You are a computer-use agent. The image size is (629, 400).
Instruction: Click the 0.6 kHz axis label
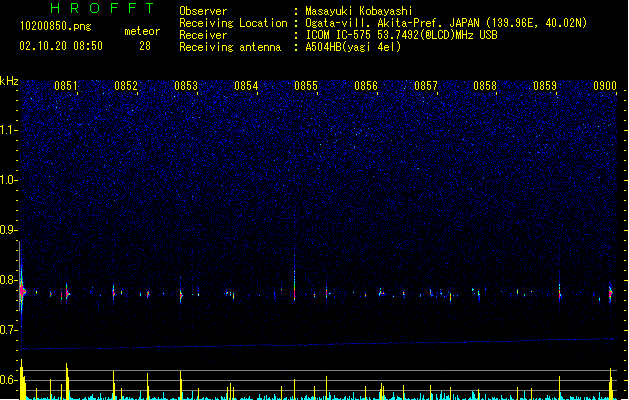pyautogui.click(x=8, y=380)
